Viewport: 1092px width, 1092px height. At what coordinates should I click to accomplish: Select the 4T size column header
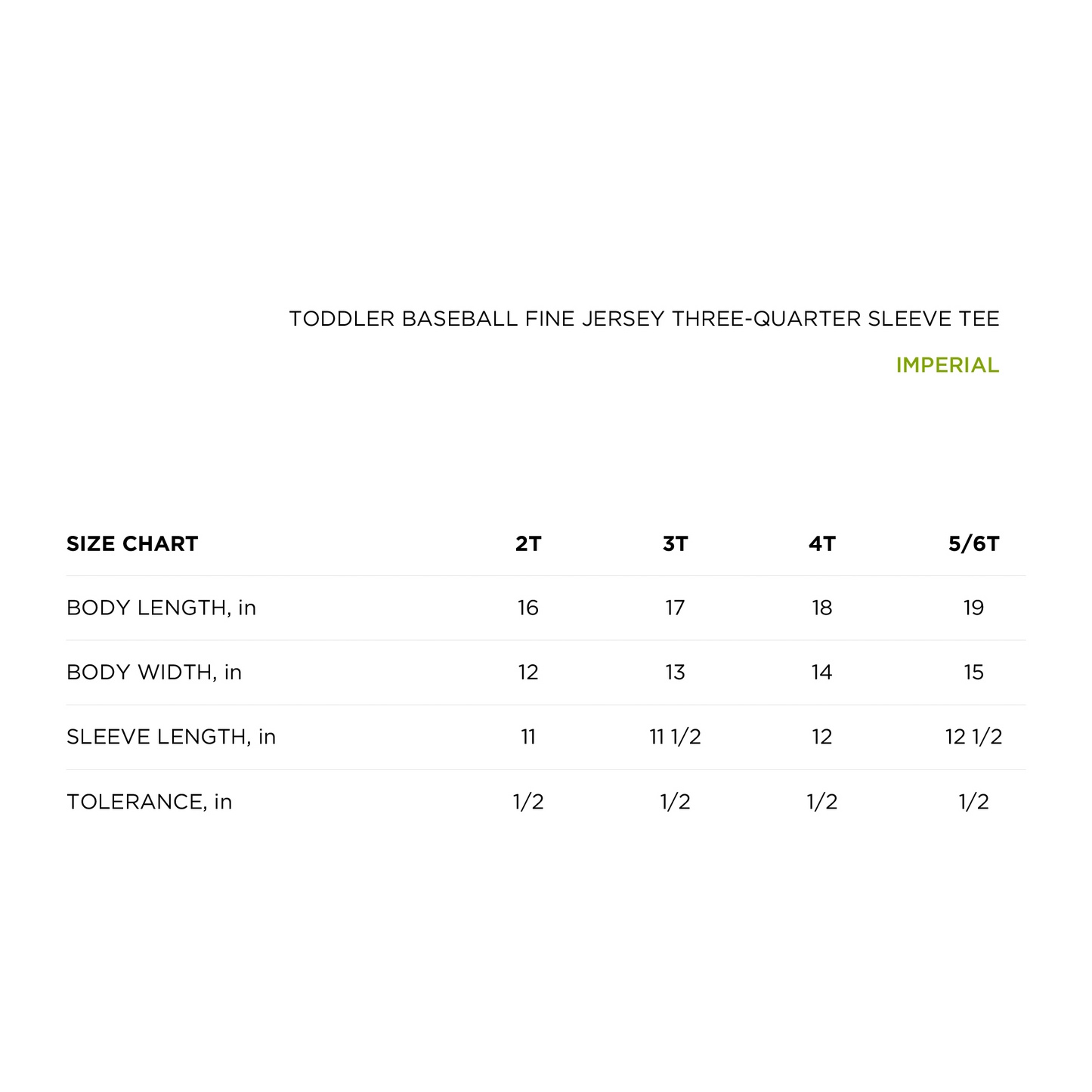click(821, 544)
